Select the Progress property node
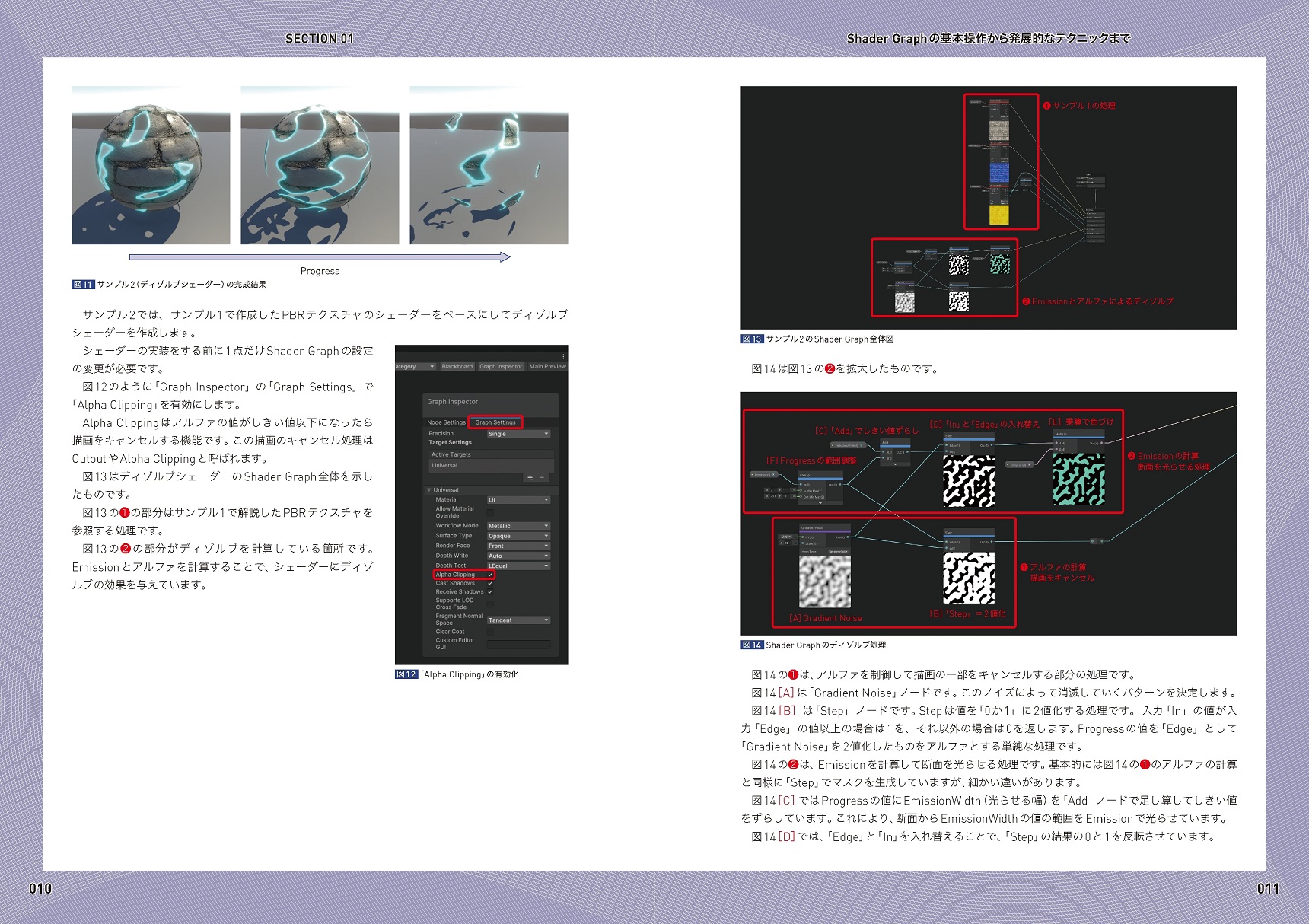Viewport: 1309px width, 924px height. (763, 474)
